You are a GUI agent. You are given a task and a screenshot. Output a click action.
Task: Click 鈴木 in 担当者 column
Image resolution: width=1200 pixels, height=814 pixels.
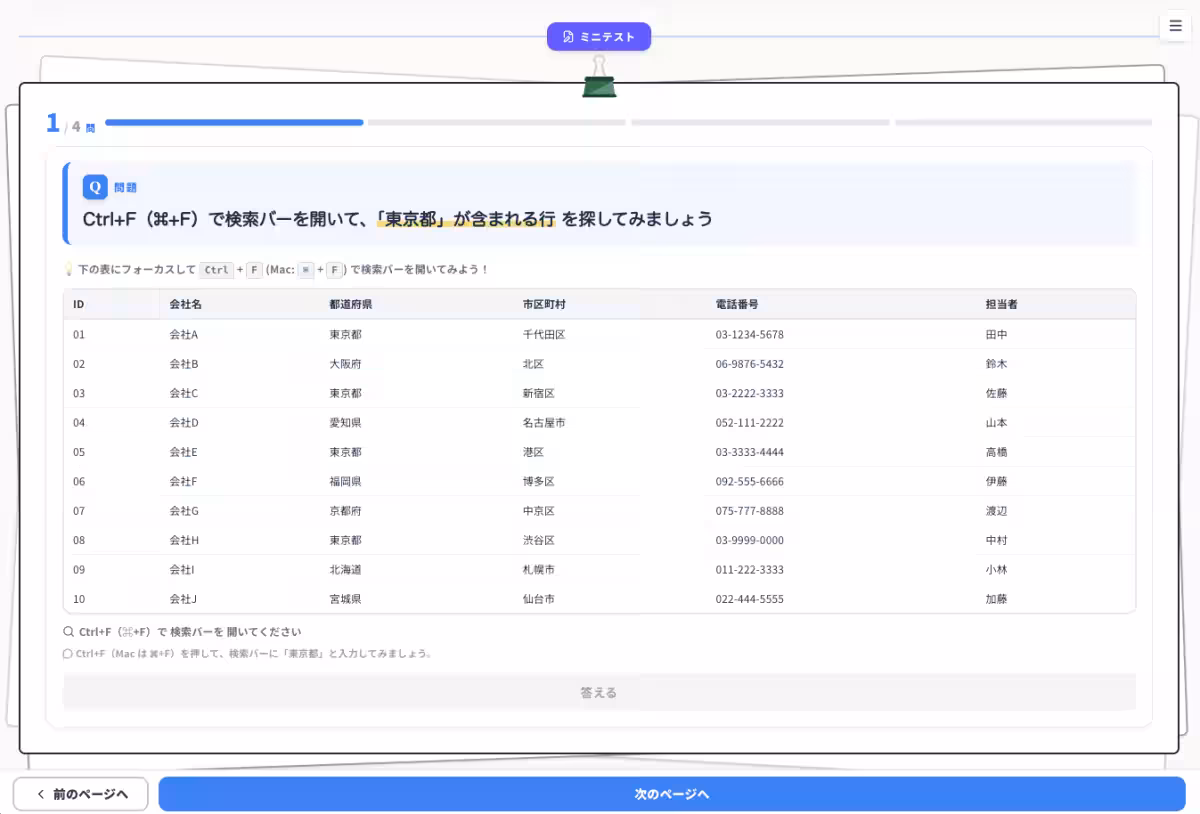click(996, 364)
